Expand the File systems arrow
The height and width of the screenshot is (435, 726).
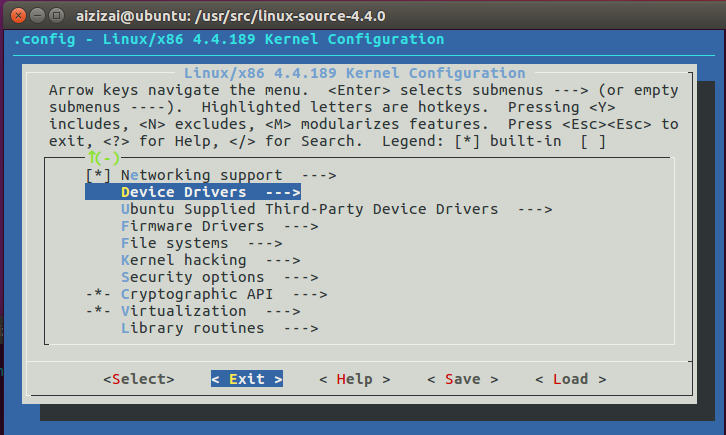[x=265, y=243]
